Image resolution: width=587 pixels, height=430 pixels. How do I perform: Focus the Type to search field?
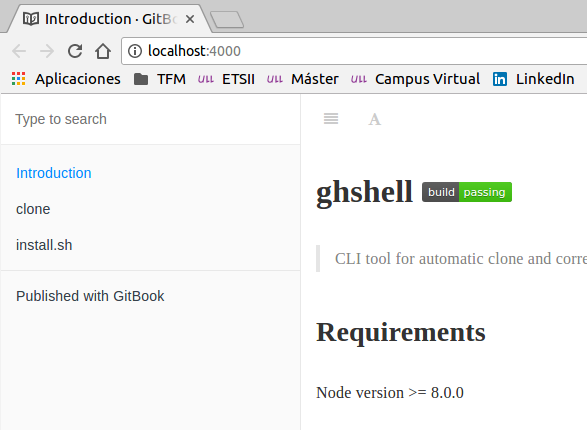tap(150, 119)
